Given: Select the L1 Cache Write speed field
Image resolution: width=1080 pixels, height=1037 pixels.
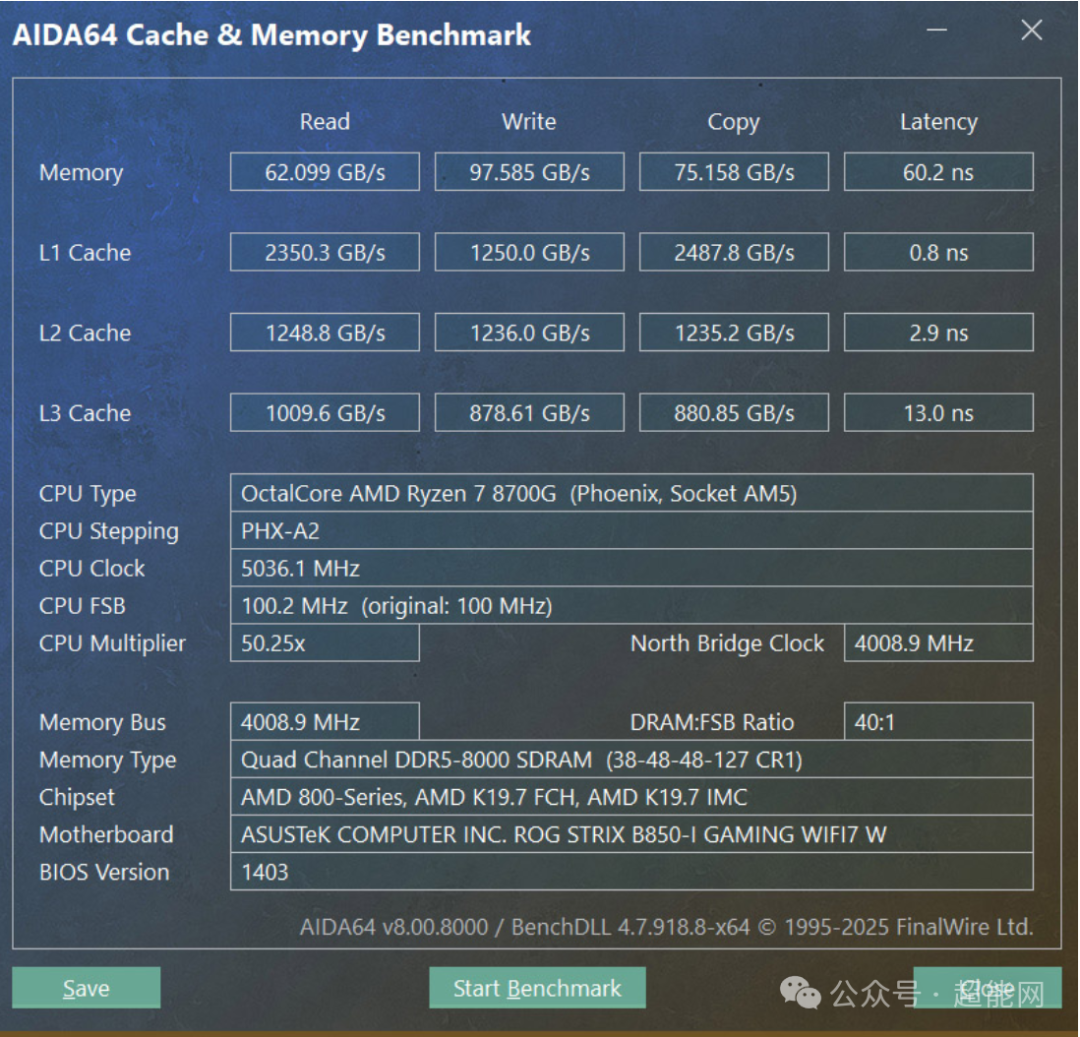Looking at the screenshot, I should pyautogui.click(x=529, y=251).
